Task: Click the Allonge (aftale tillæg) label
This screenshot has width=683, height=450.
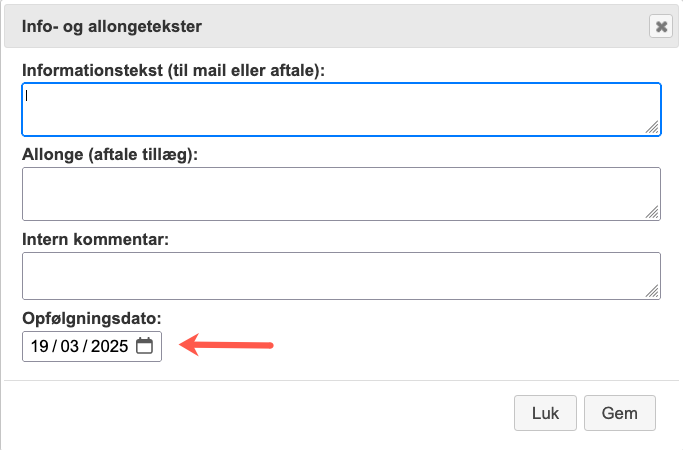Action: tap(110, 154)
